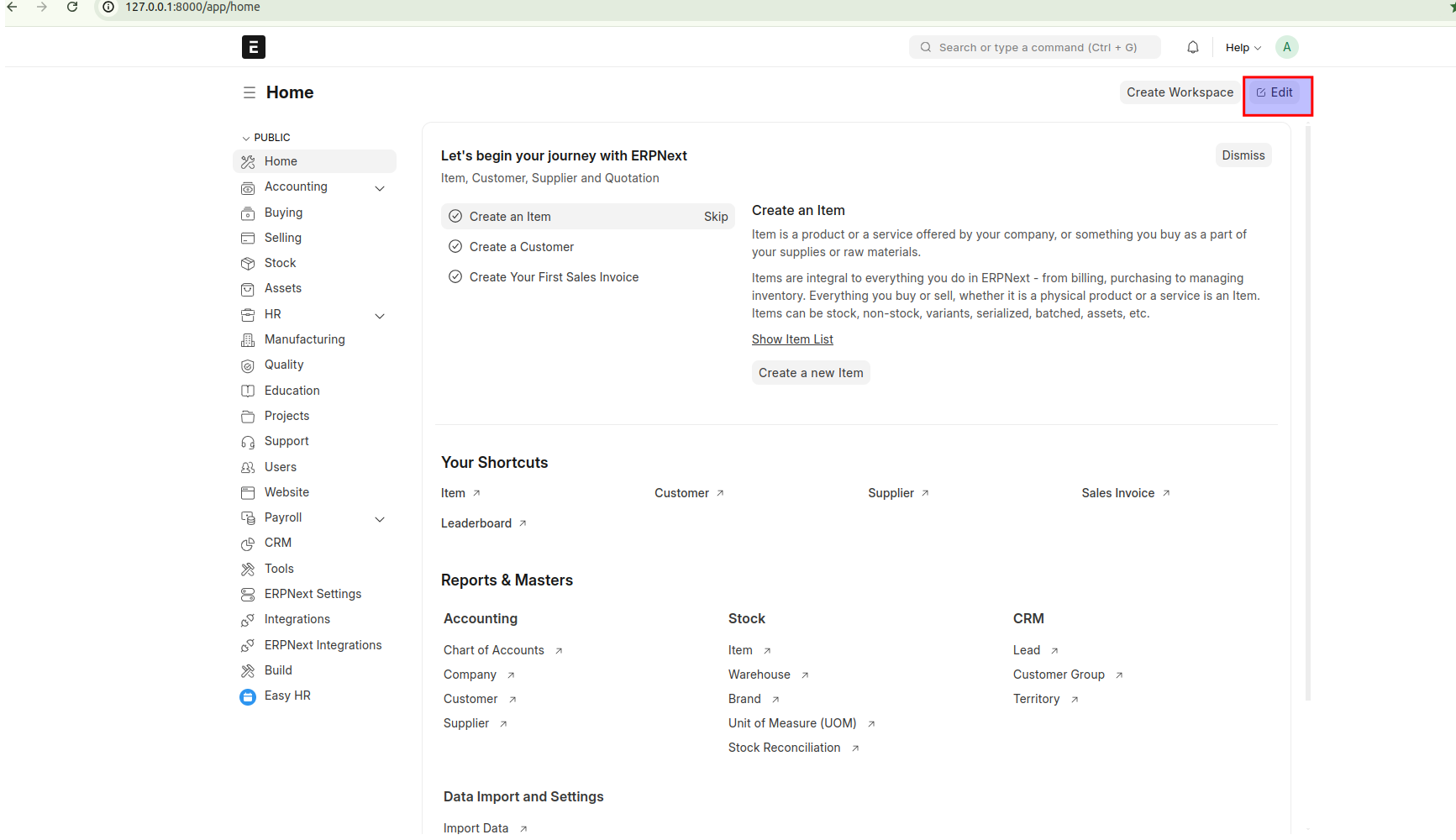Open the notifications bell
Viewport: 1456px width, 840px height.
(1192, 47)
